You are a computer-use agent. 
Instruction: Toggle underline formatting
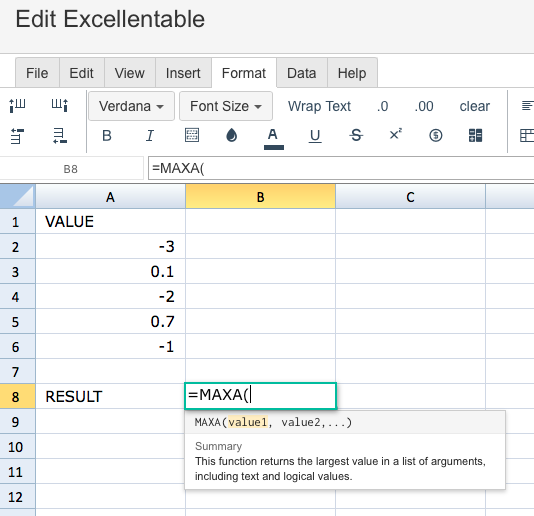click(315, 136)
